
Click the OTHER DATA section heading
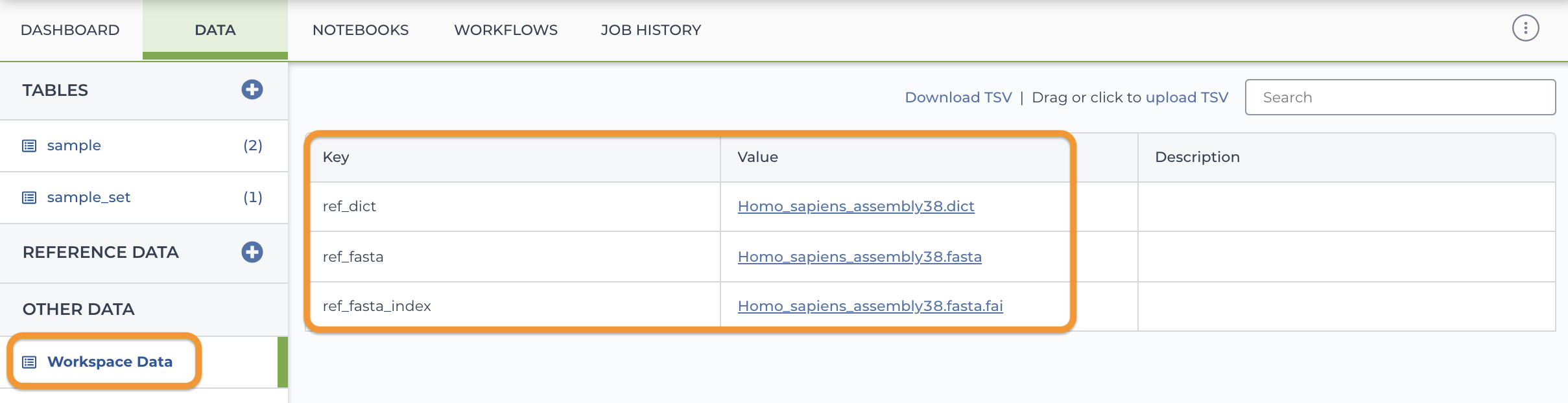tap(78, 309)
